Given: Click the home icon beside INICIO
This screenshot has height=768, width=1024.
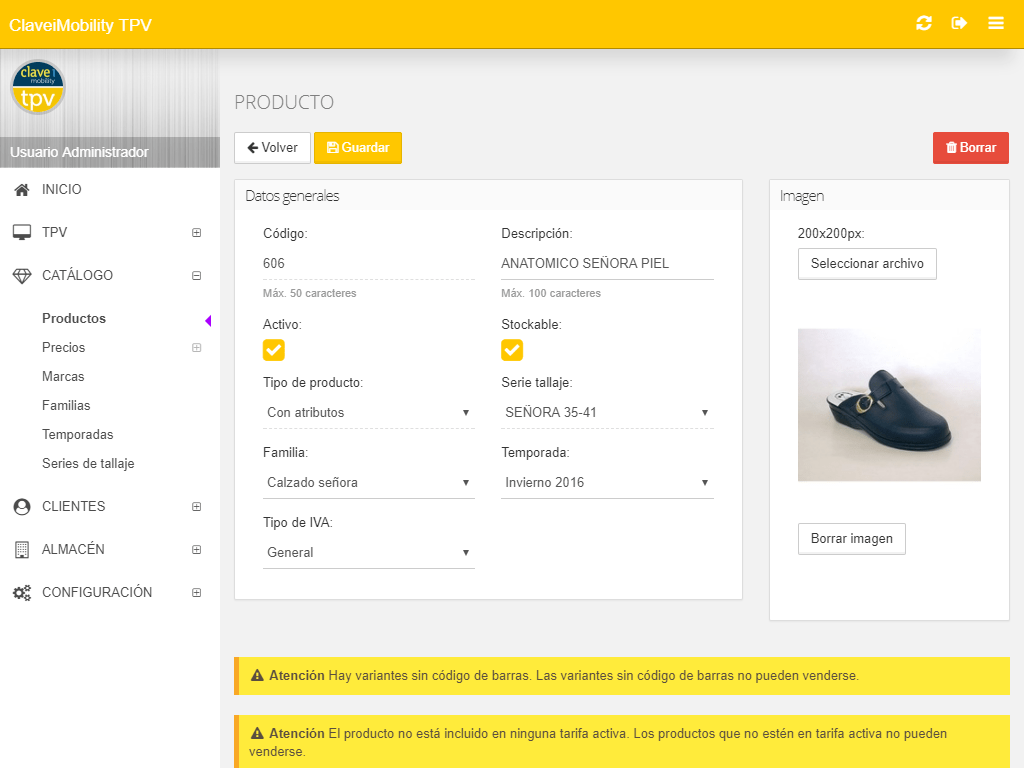Looking at the screenshot, I should coord(22,190).
